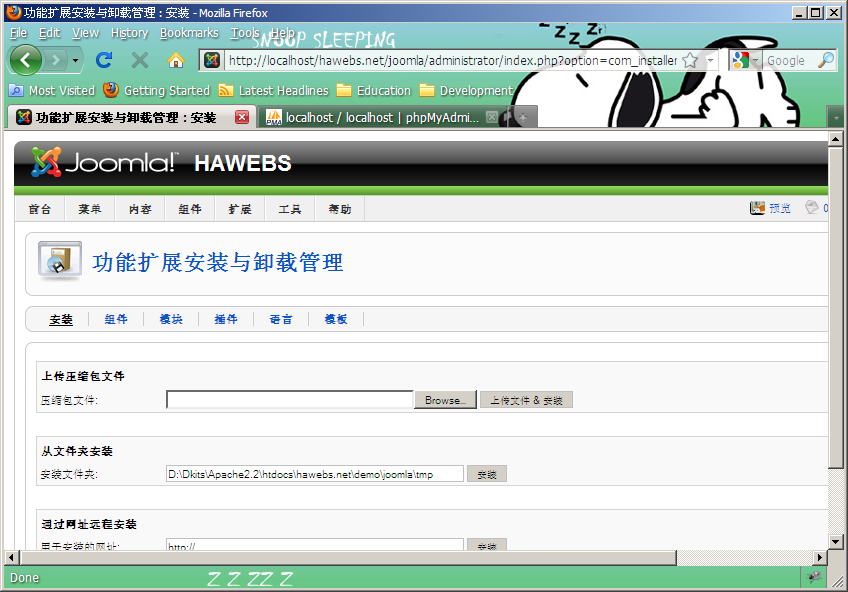Click the vertical scrollbar thumb
The image size is (848, 592).
(835, 307)
